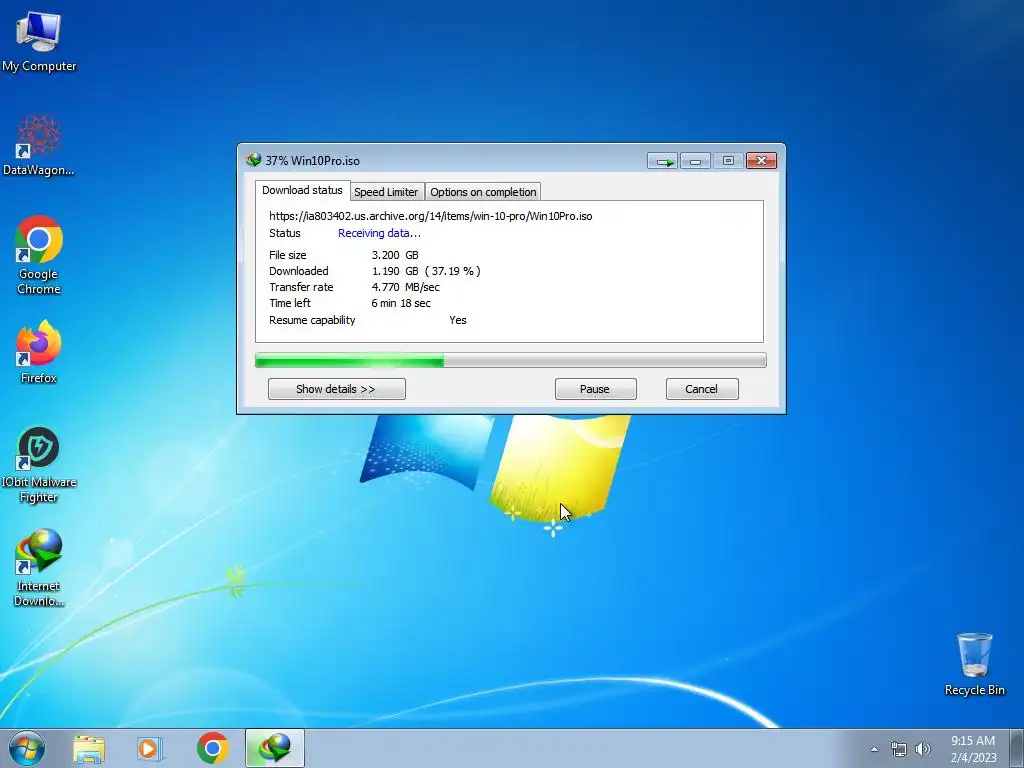
Task: Click the Show desktop strip at taskbar end
Action: pos(1017,748)
